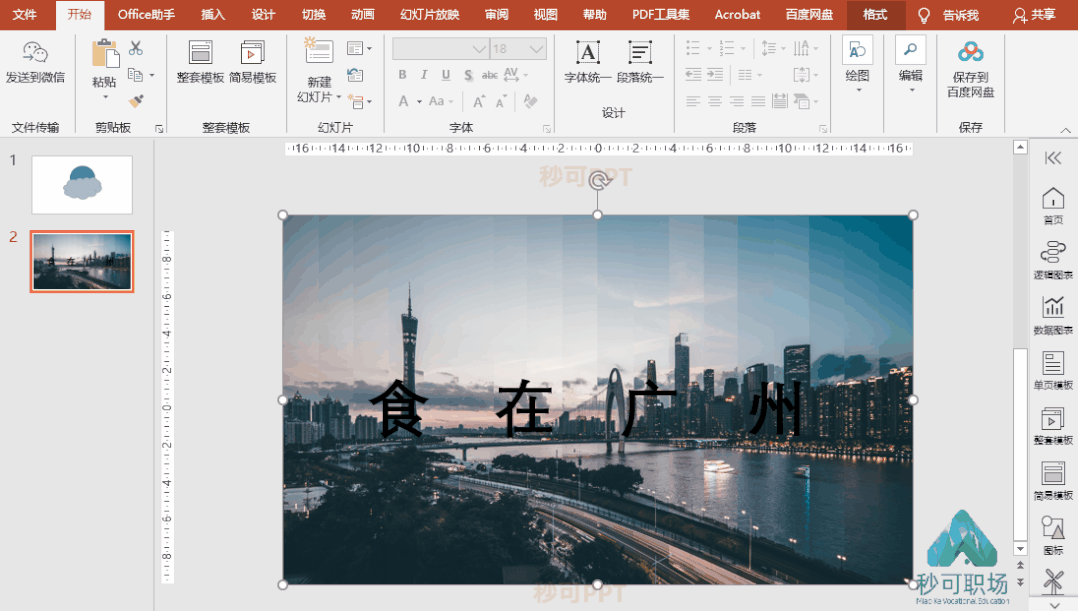Open the 文件 File menu
Image resolution: width=1078 pixels, height=611 pixels.
tap(25, 14)
